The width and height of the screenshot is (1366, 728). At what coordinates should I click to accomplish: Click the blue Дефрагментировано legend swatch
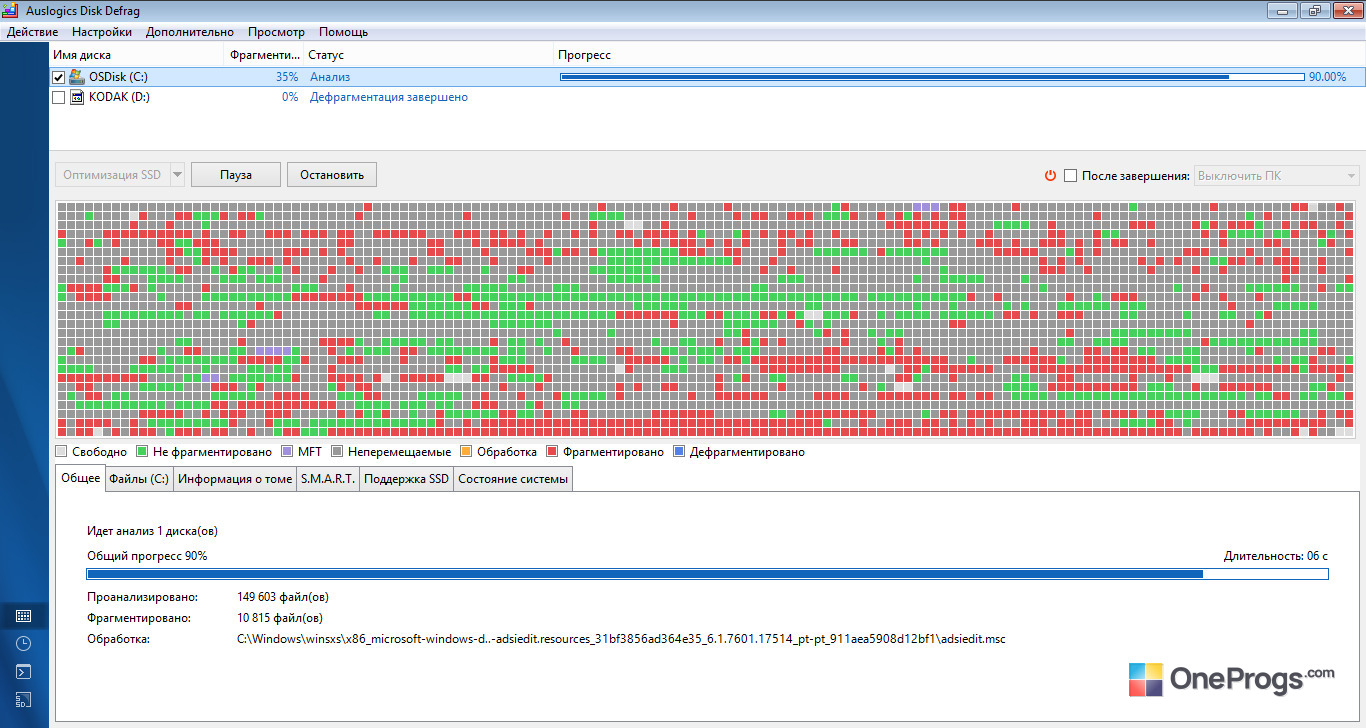680,452
